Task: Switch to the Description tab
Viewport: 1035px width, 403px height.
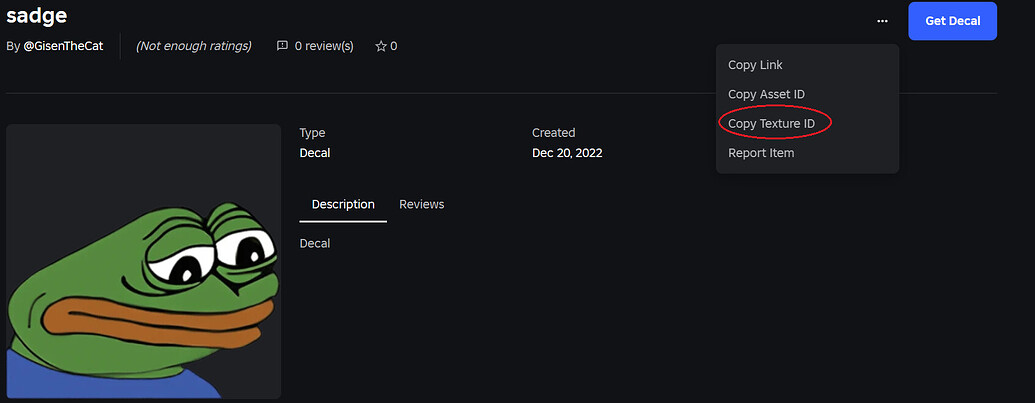Action: pos(343,204)
